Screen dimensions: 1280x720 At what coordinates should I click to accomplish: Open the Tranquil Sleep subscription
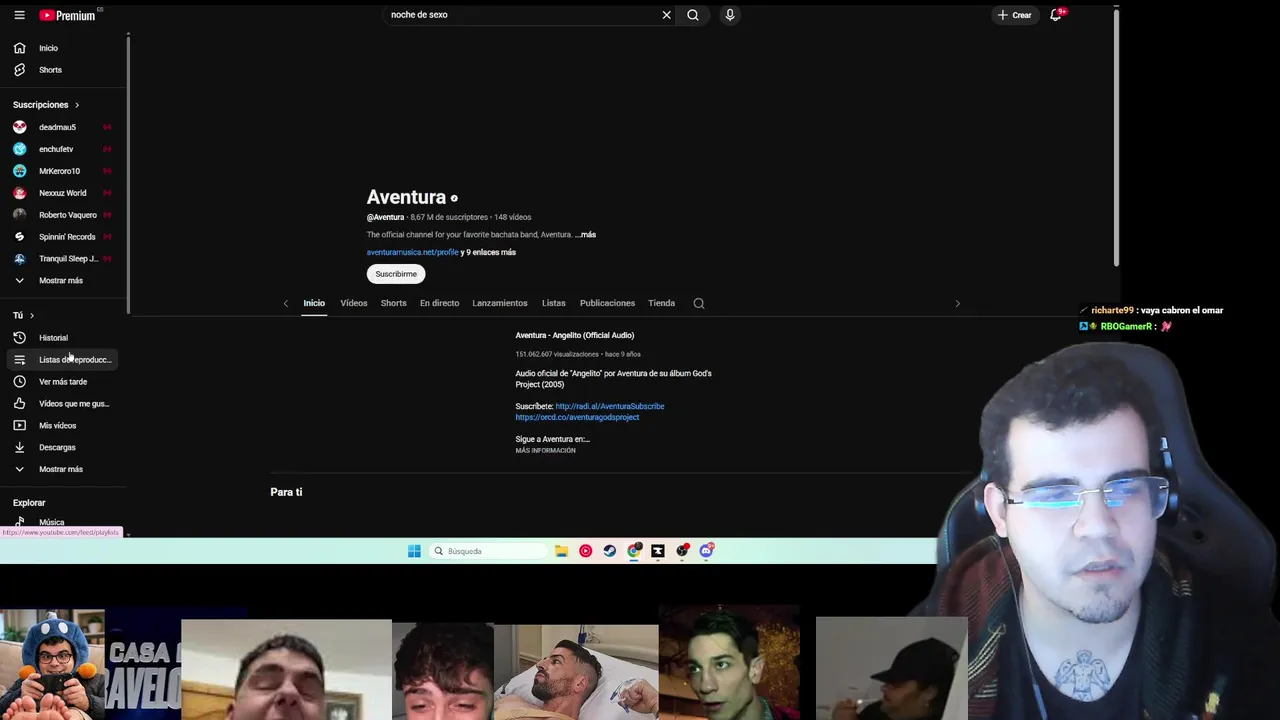[x=62, y=259]
